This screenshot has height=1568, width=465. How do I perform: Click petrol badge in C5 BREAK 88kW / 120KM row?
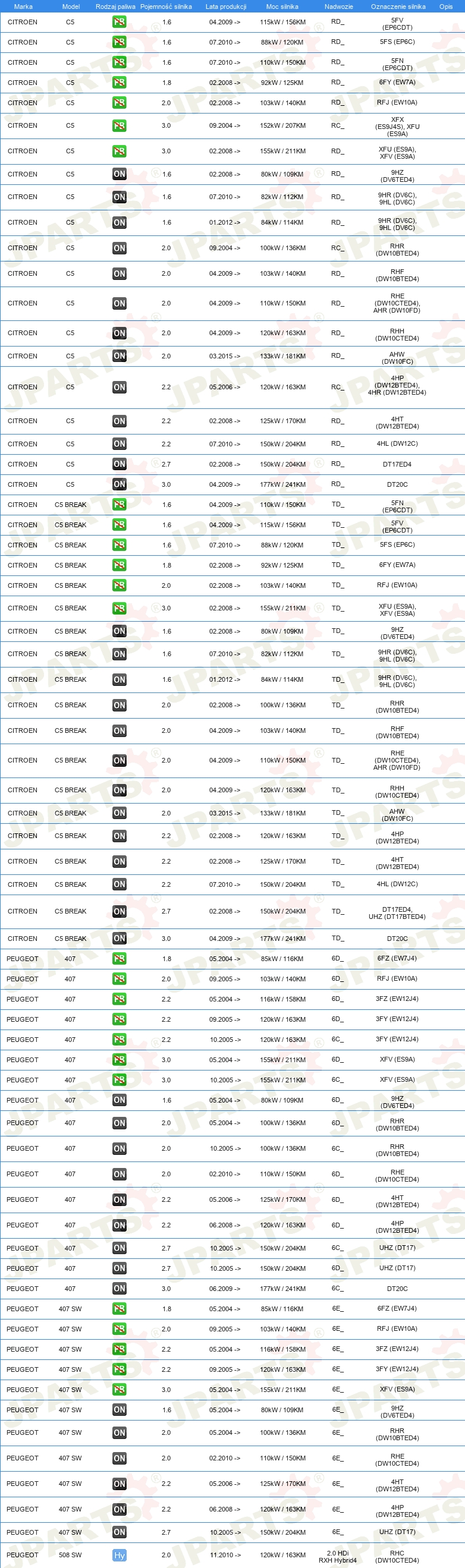120,545
